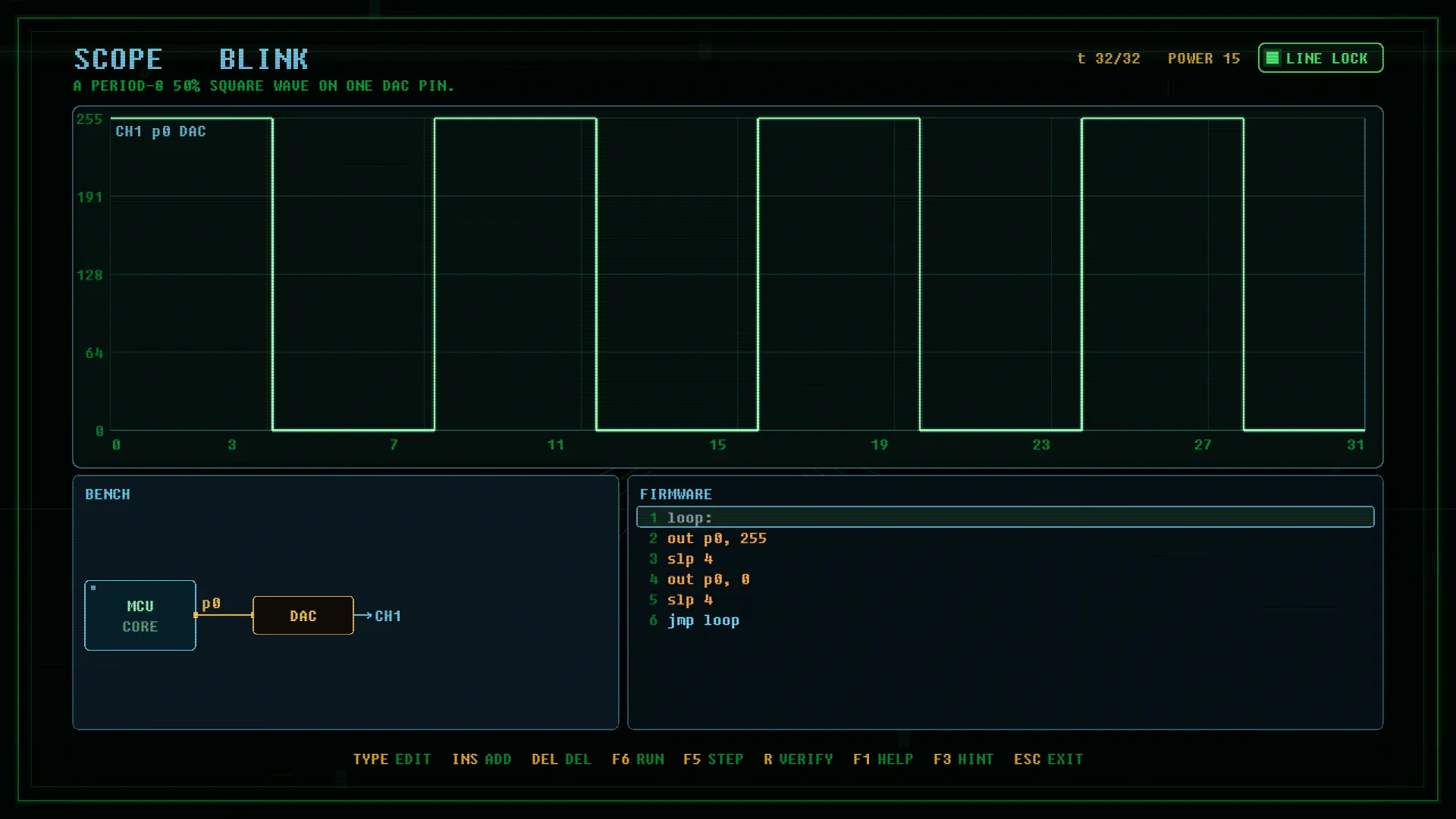Viewport: 1456px width, 819px height.
Task: Open F1 HELP
Action: (883, 759)
